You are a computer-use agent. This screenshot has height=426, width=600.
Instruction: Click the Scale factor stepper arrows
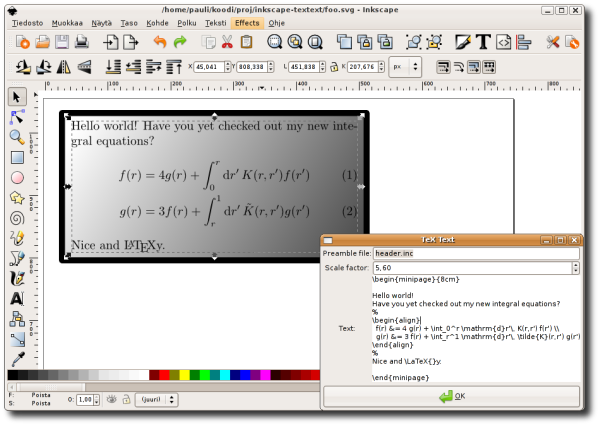(576, 268)
